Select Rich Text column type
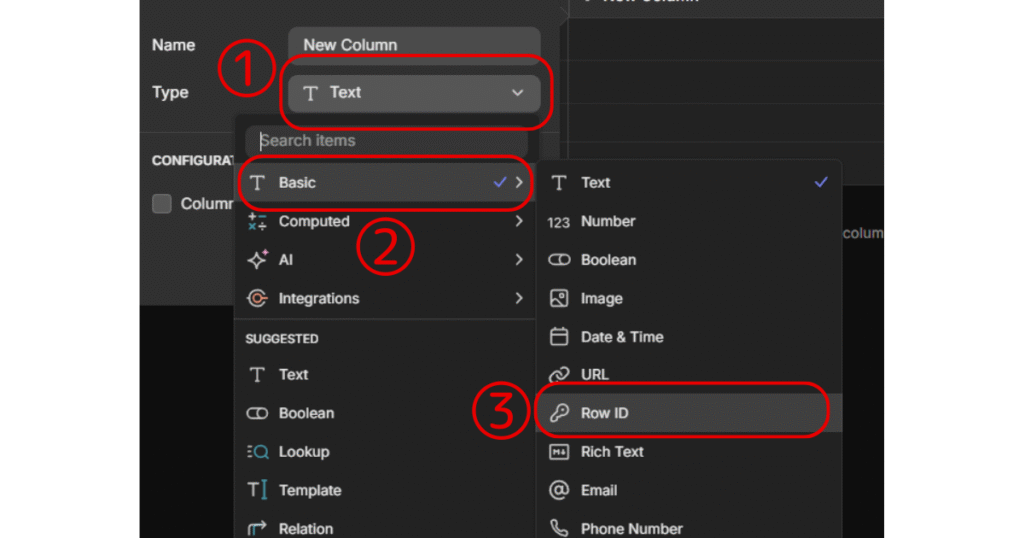 (689, 452)
